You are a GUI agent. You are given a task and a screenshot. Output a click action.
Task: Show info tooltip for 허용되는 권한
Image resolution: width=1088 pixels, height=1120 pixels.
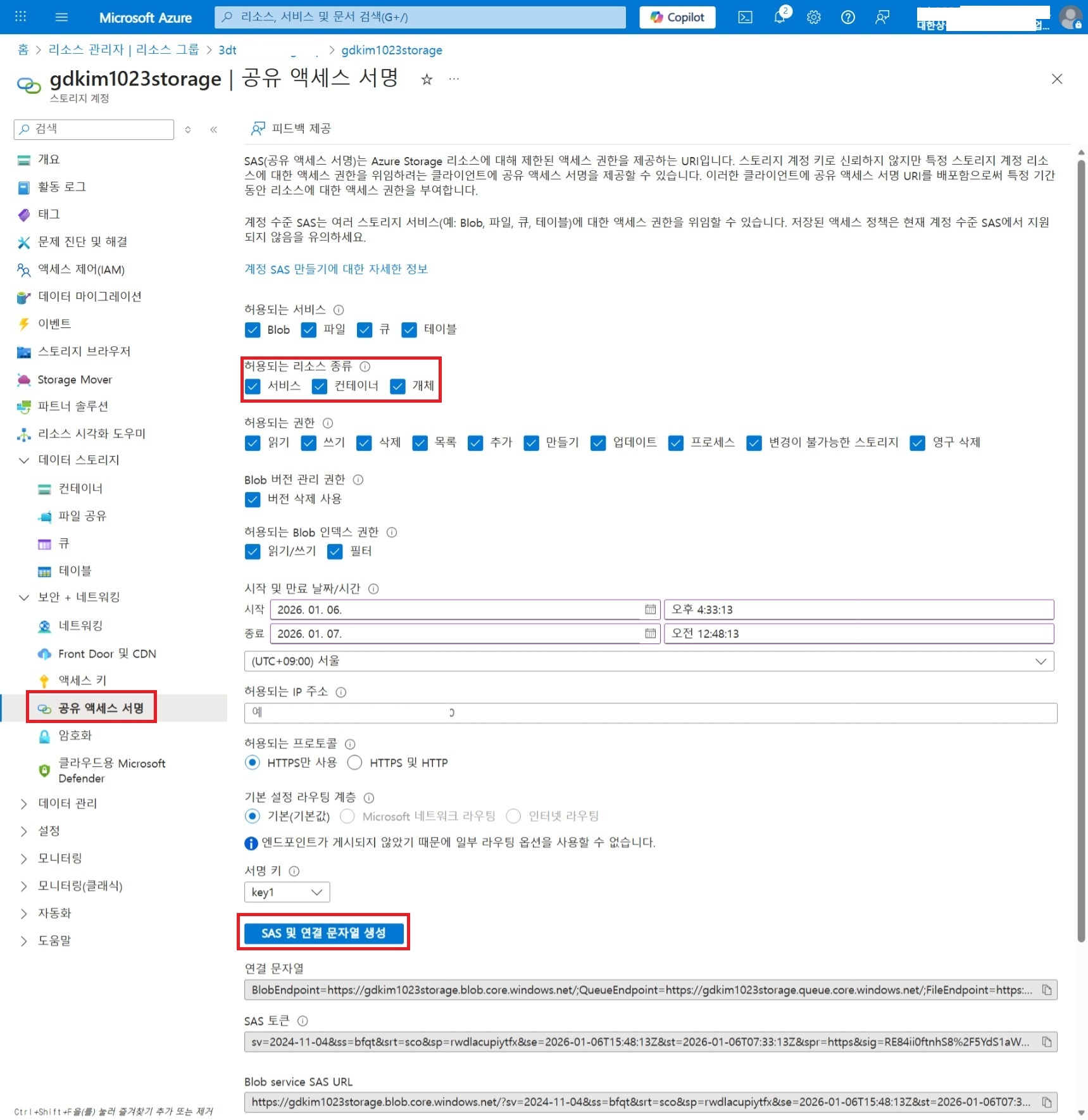pos(328,423)
